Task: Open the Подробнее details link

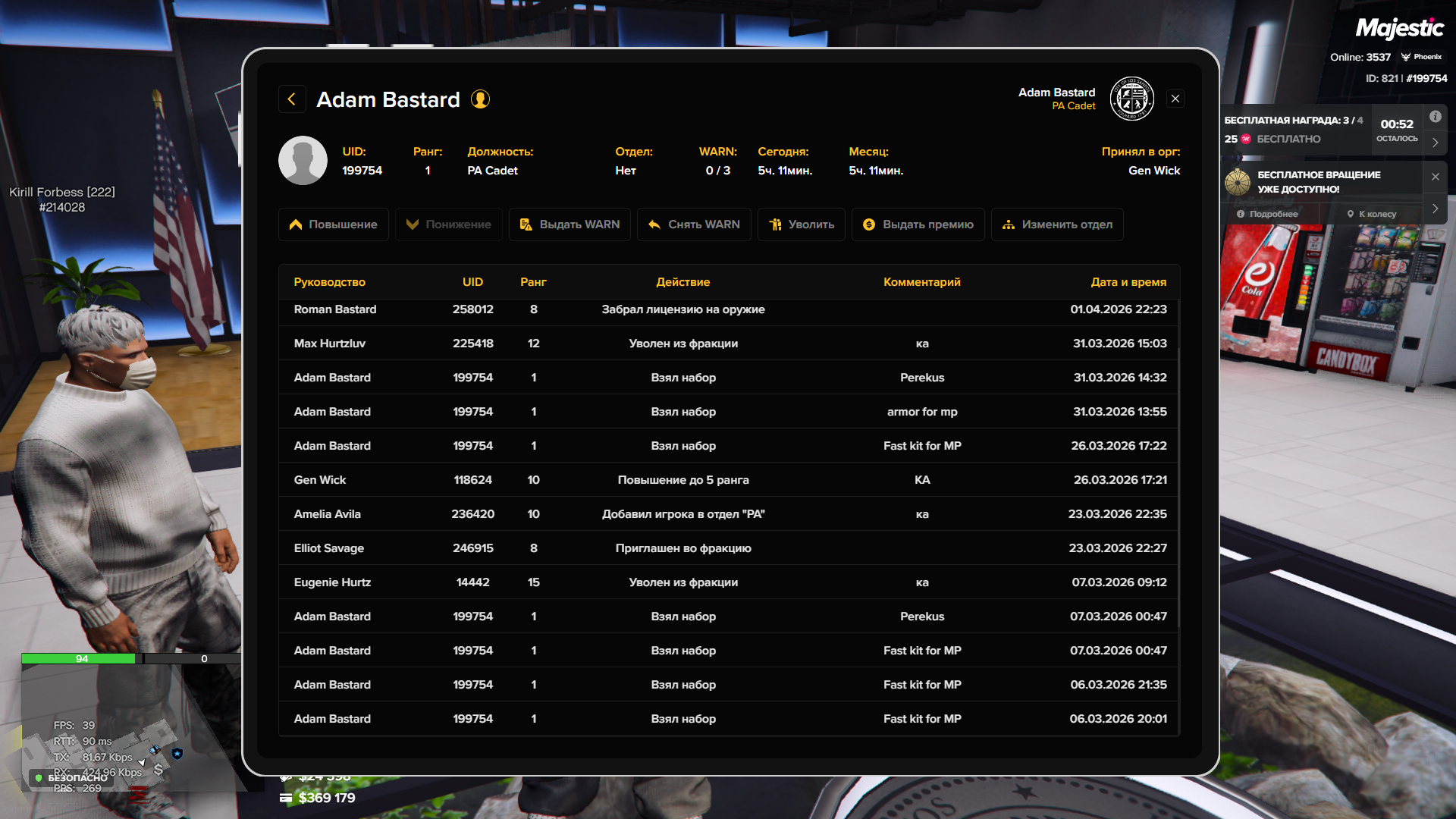Action: 1267,214
